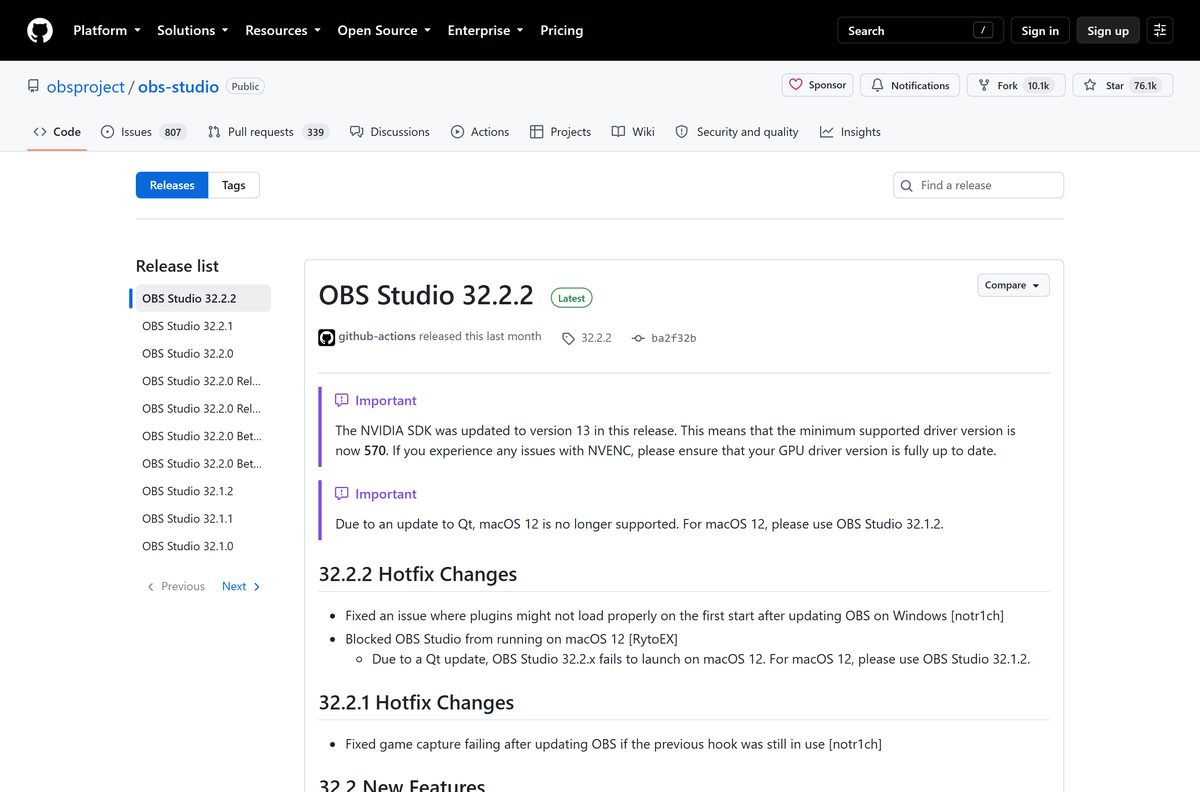Image resolution: width=1200 pixels, height=792 pixels.
Task: Focus the header Search field
Action: (x=920, y=30)
